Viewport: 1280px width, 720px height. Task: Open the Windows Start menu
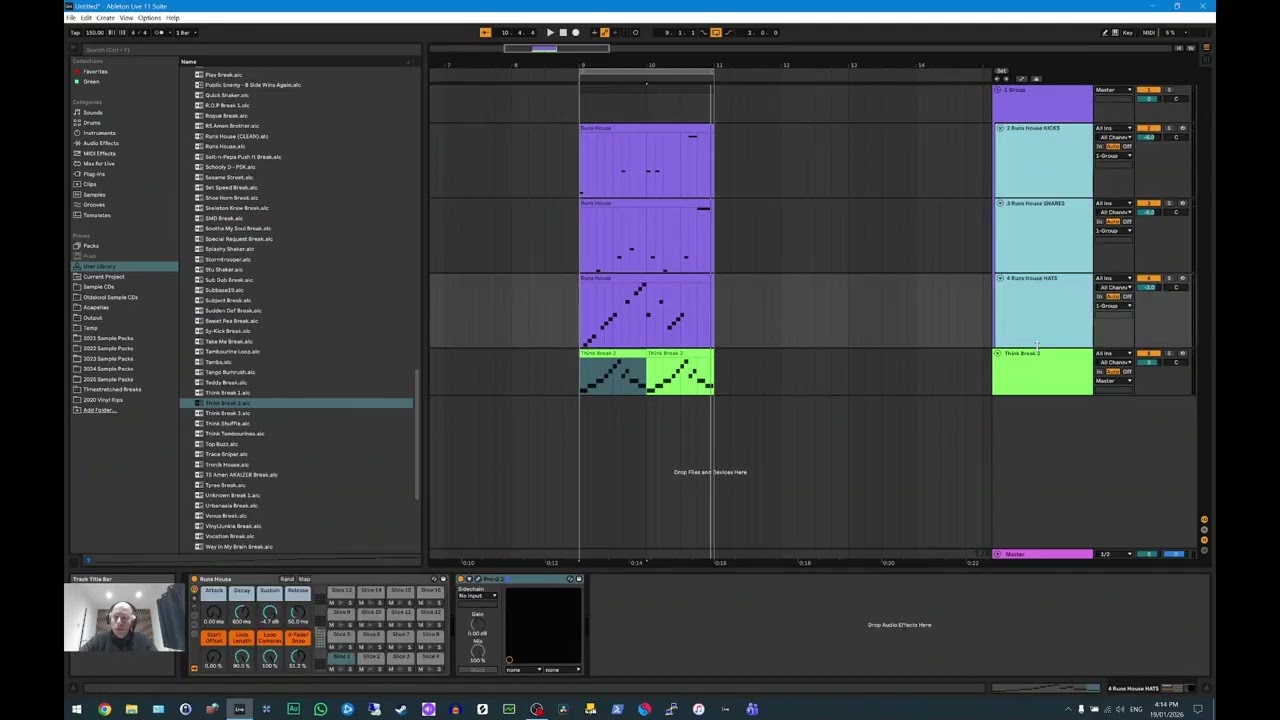[76, 709]
